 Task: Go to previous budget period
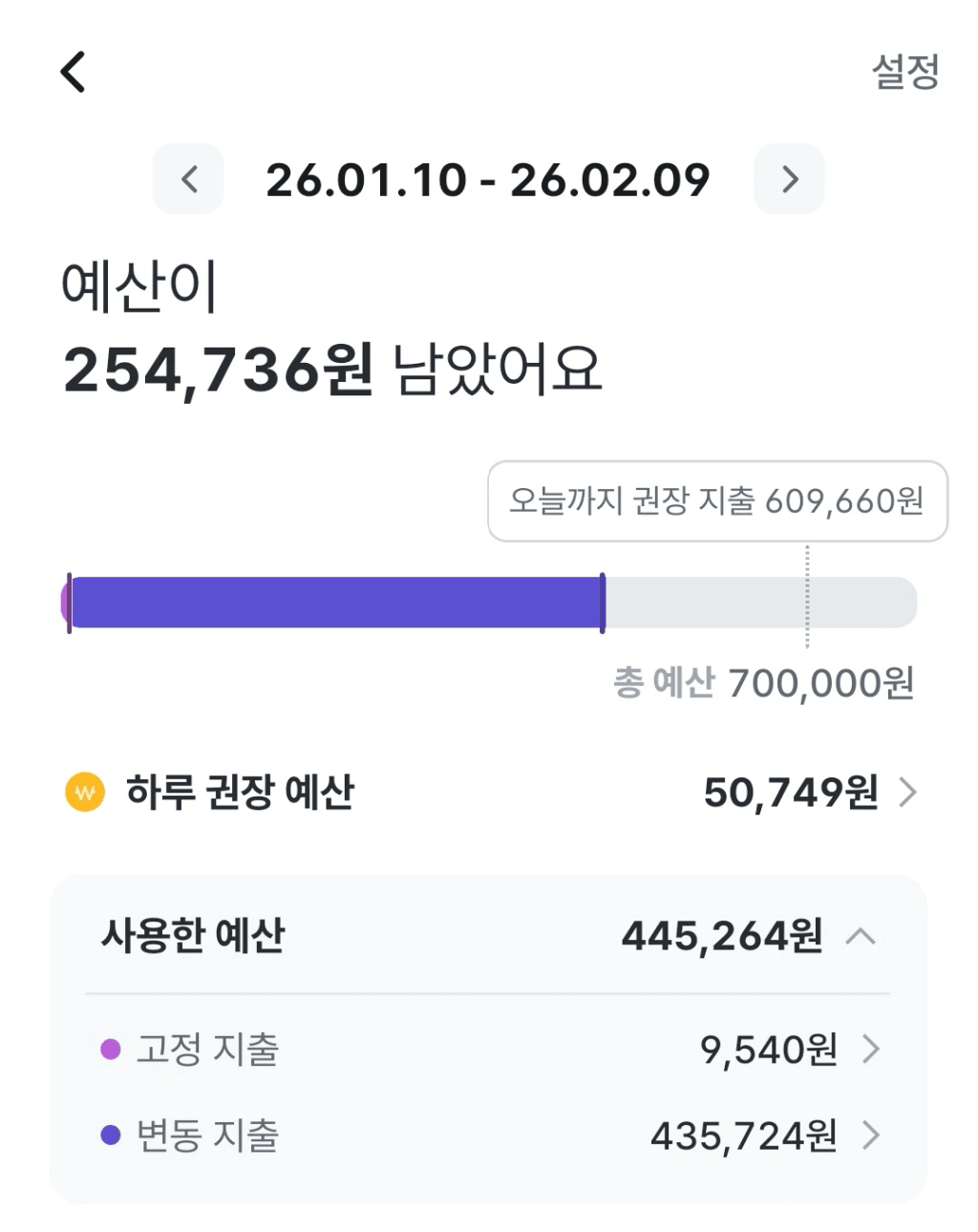[189, 179]
